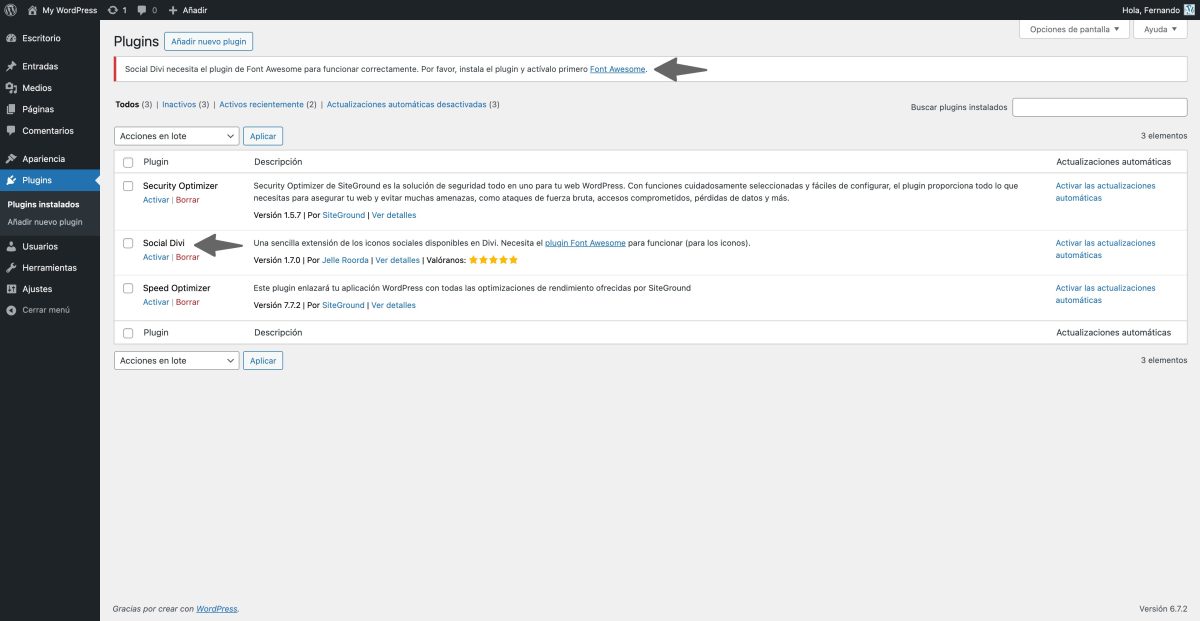The height and width of the screenshot is (621, 1200).
Task: Check the Security Optimizer plugin checkbox
Action: coord(128,187)
